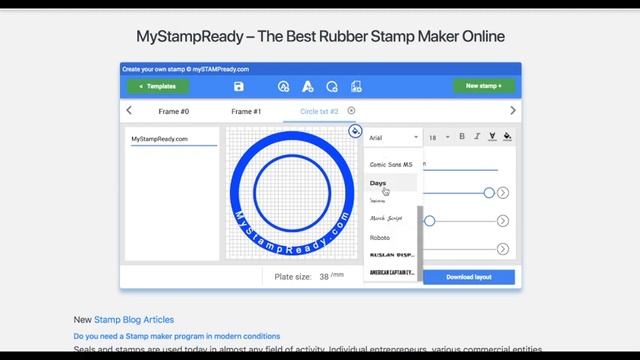Click the add image/shape icon in toolbar
Image resolution: width=640 pixels, height=360 pixels.
pyautogui.click(x=356, y=87)
